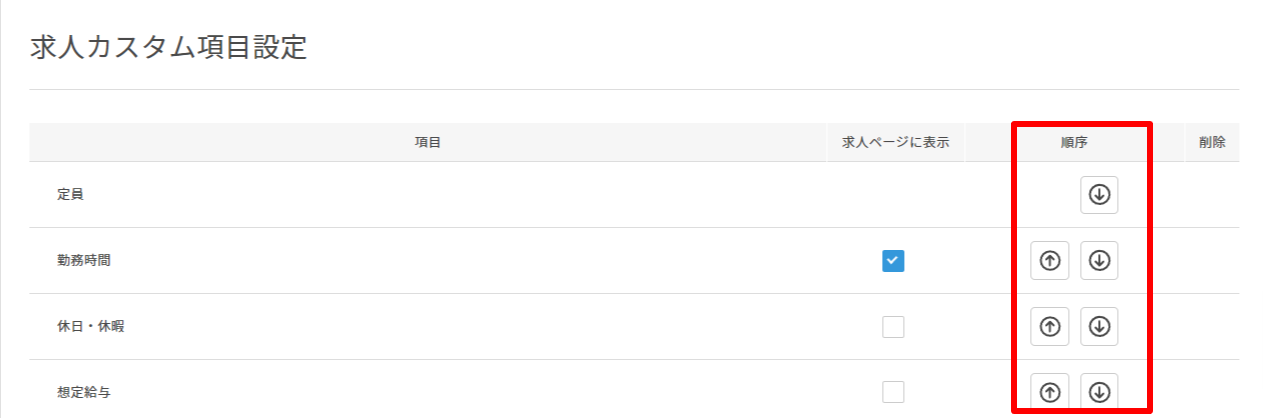Move the 定員 item down

(1099, 195)
